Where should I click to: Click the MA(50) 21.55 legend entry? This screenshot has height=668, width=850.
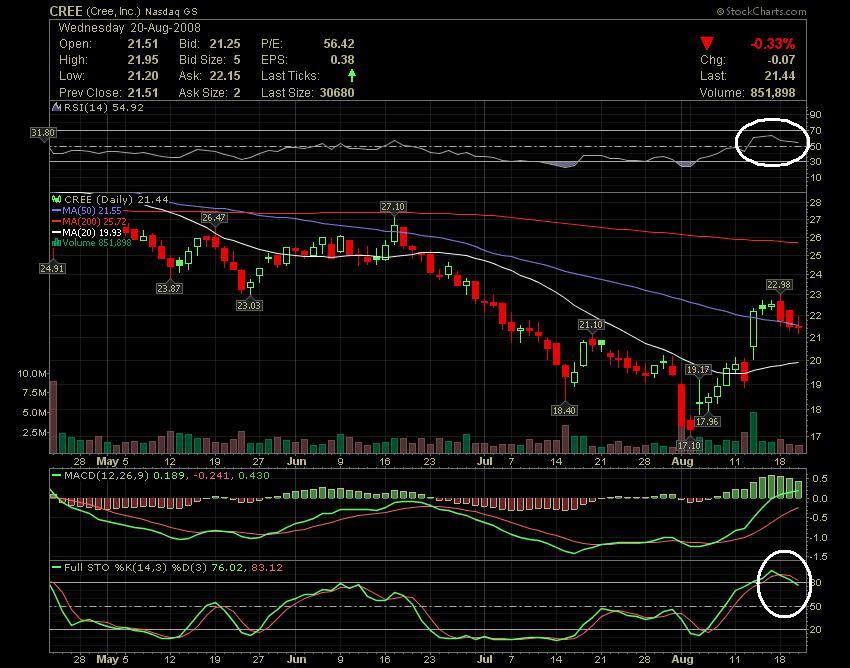(94, 210)
